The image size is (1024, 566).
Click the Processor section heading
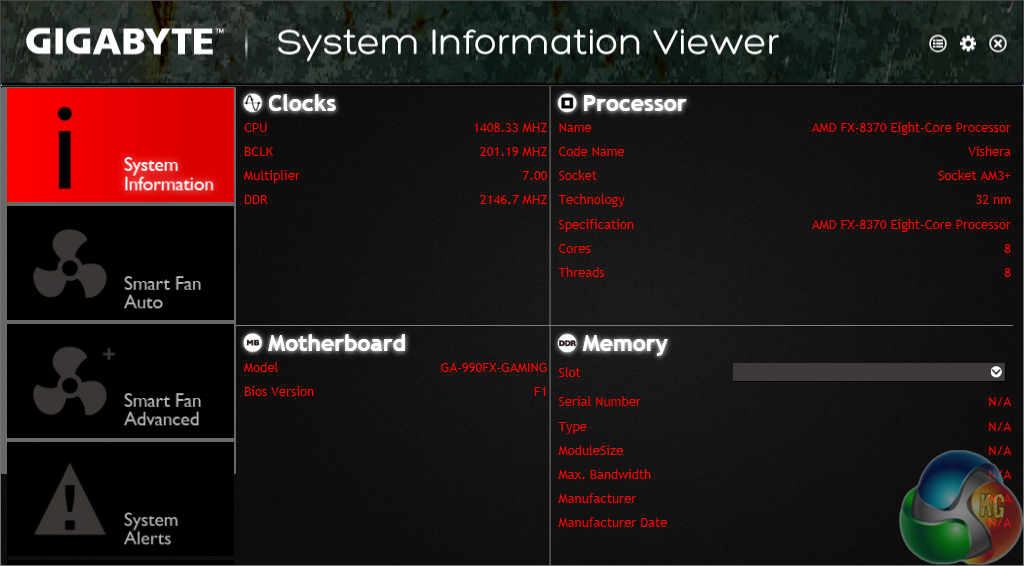pos(634,103)
